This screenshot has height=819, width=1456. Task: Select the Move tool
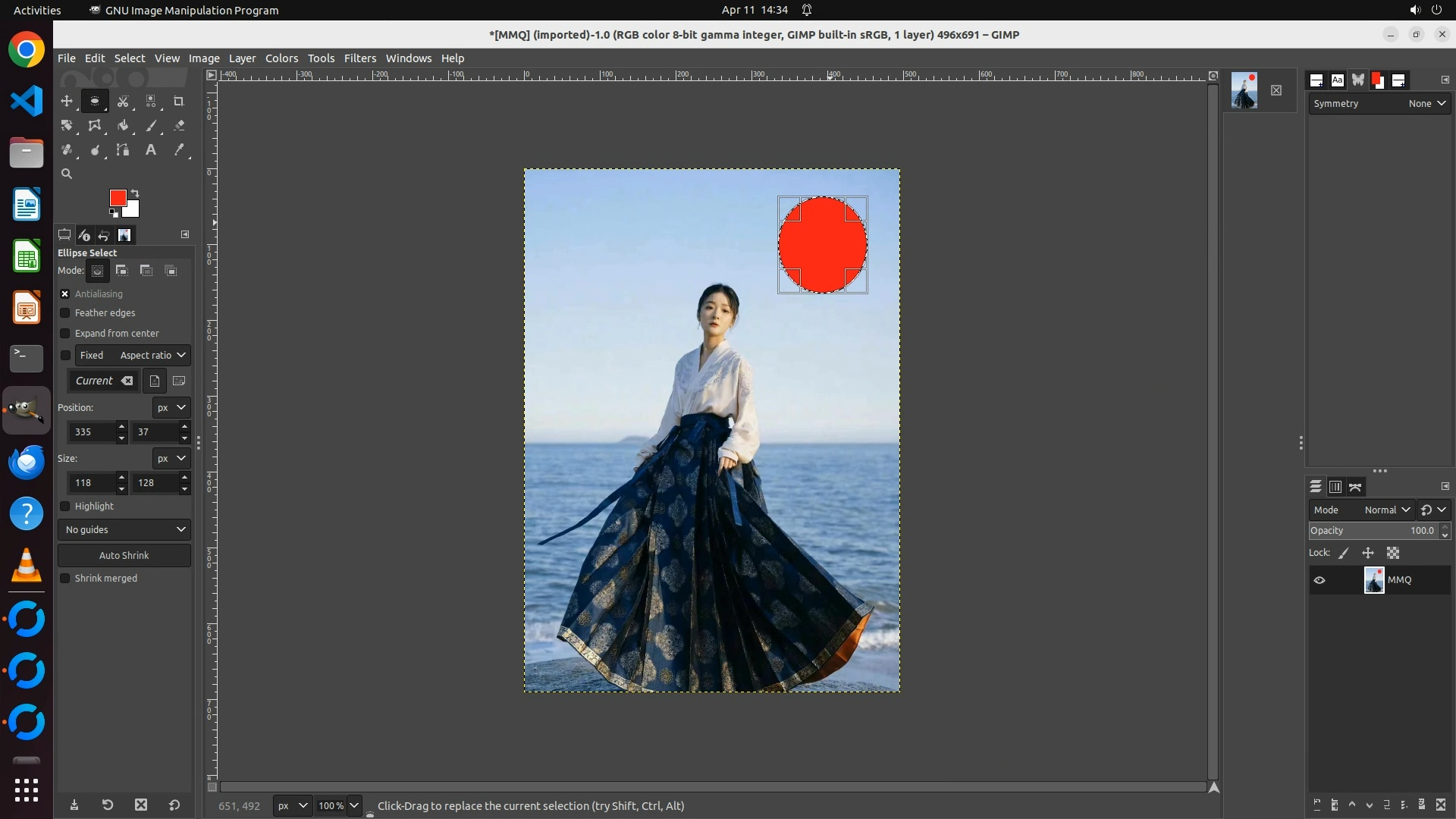(x=67, y=101)
